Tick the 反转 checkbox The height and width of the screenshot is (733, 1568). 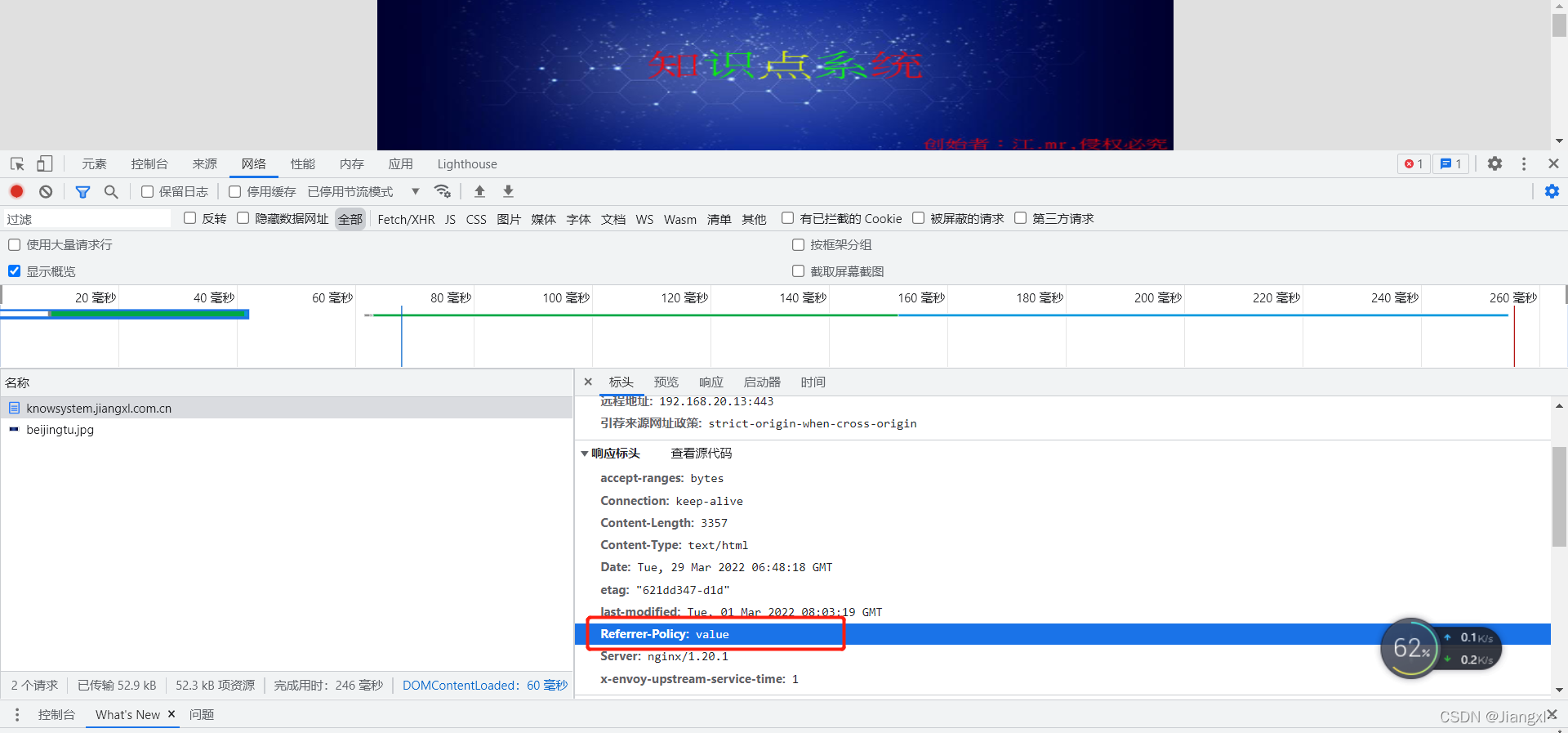coord(190,218)
